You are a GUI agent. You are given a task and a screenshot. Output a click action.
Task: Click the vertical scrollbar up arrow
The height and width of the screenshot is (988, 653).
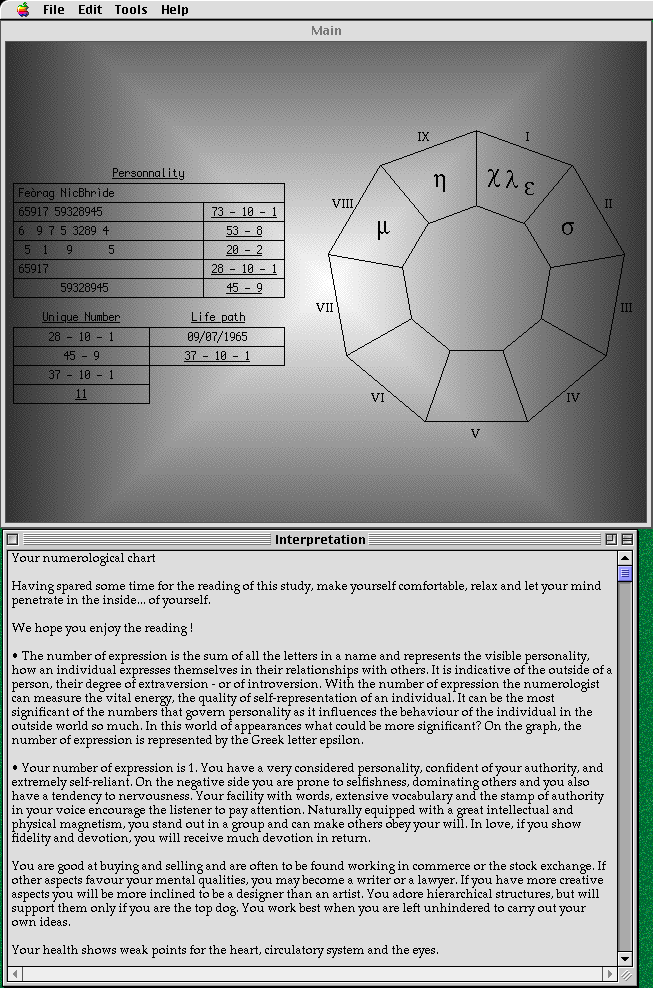coord(625,558)
